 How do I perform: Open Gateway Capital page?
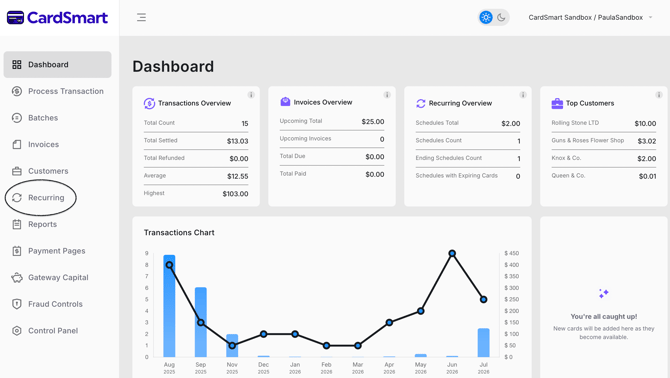(58, 278)
